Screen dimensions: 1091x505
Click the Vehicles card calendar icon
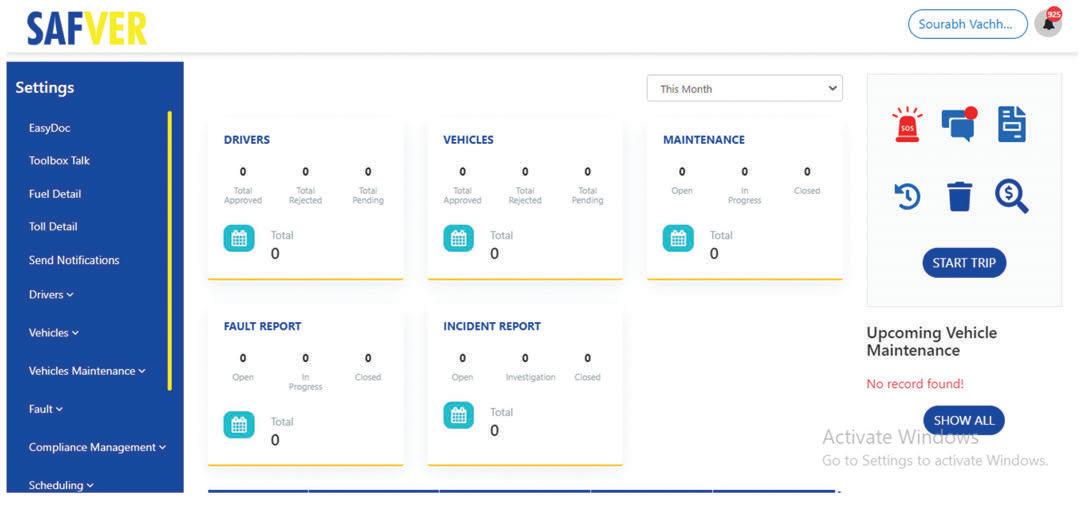[x=459, y=239]
